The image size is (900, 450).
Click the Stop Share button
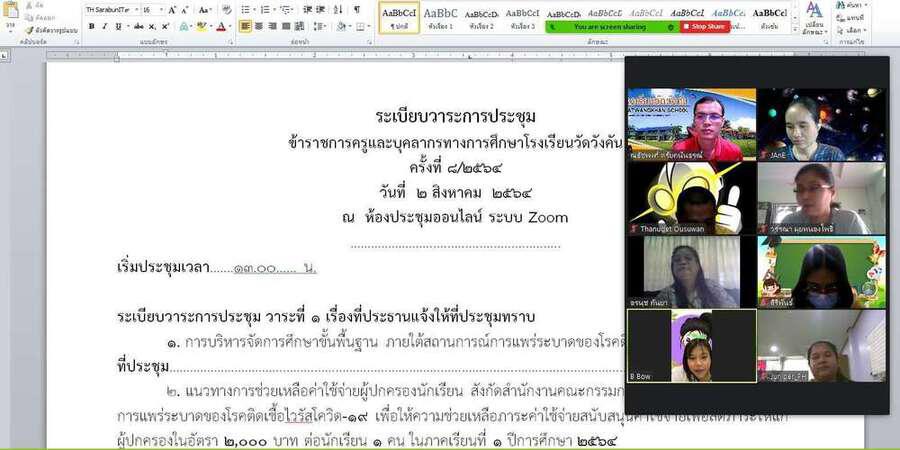705,27
